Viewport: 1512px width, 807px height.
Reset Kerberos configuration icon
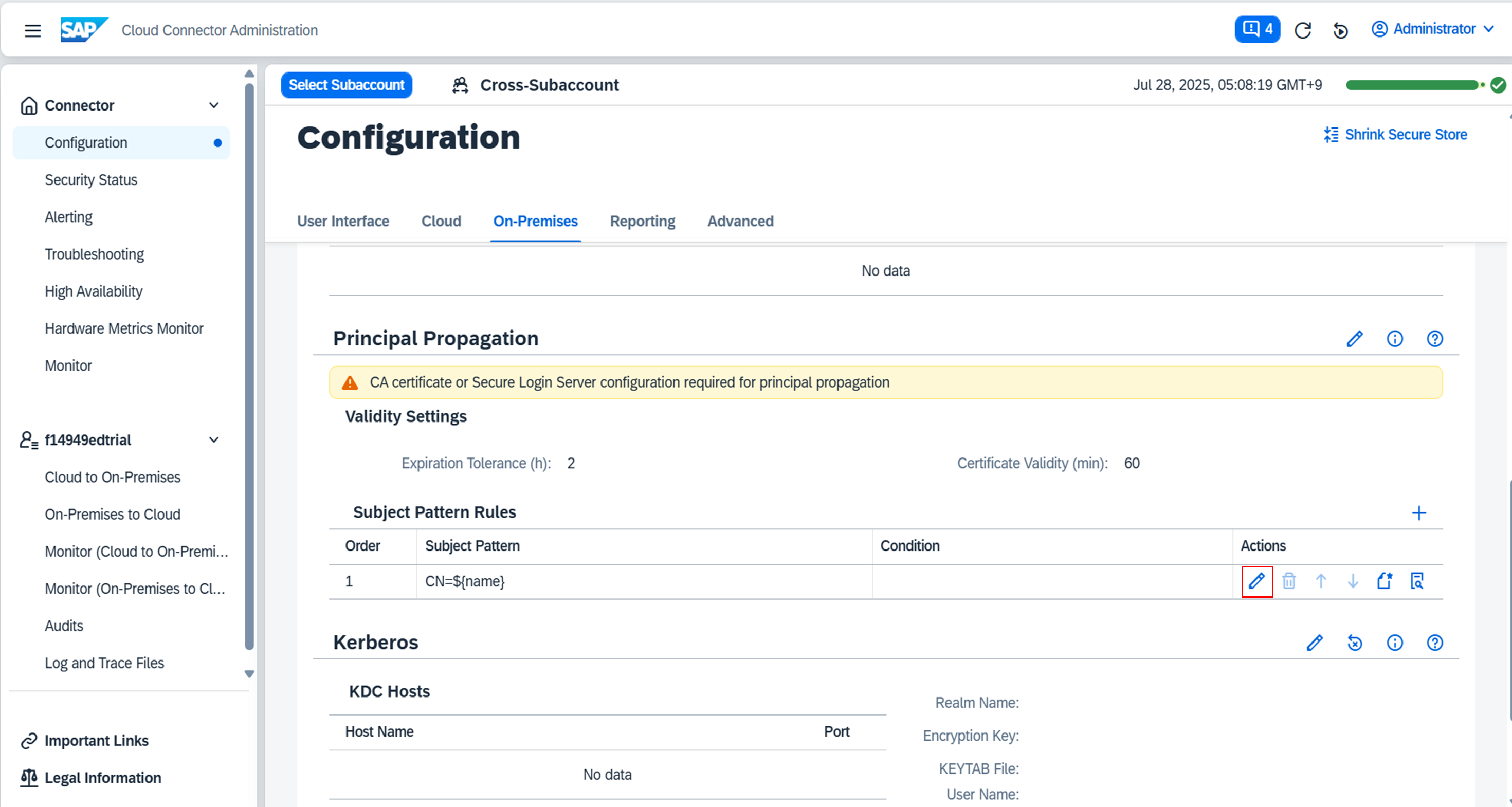(1355, 643)
